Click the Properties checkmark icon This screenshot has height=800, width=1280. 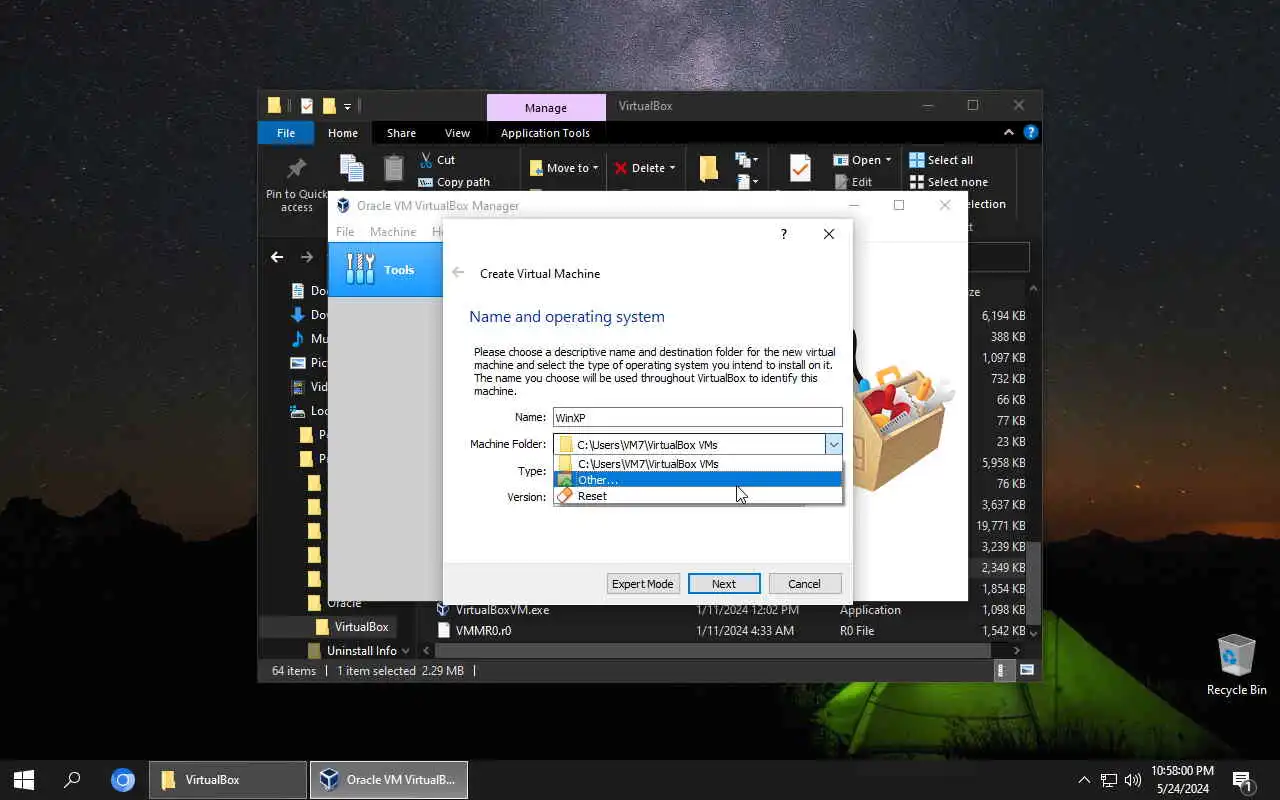tap(799, 168)
